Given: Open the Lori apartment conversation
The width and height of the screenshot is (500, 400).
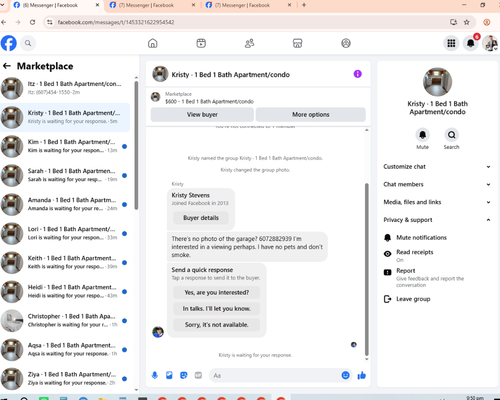Looking at the screenshot, I should [x=65, y=233].
